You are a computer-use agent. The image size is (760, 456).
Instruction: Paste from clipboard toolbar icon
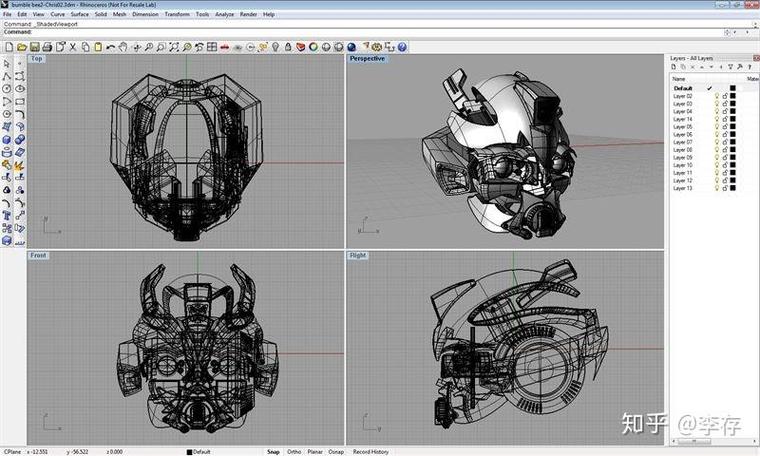point(98,47)
